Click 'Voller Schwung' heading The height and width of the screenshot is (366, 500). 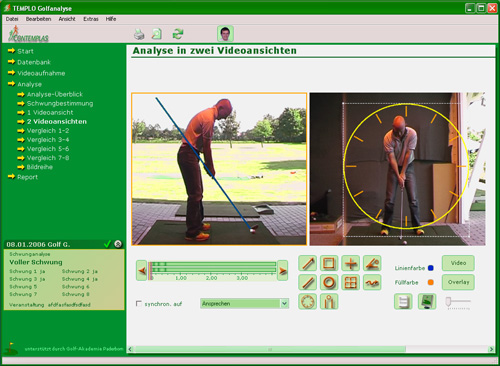click(x=36, y=262)
